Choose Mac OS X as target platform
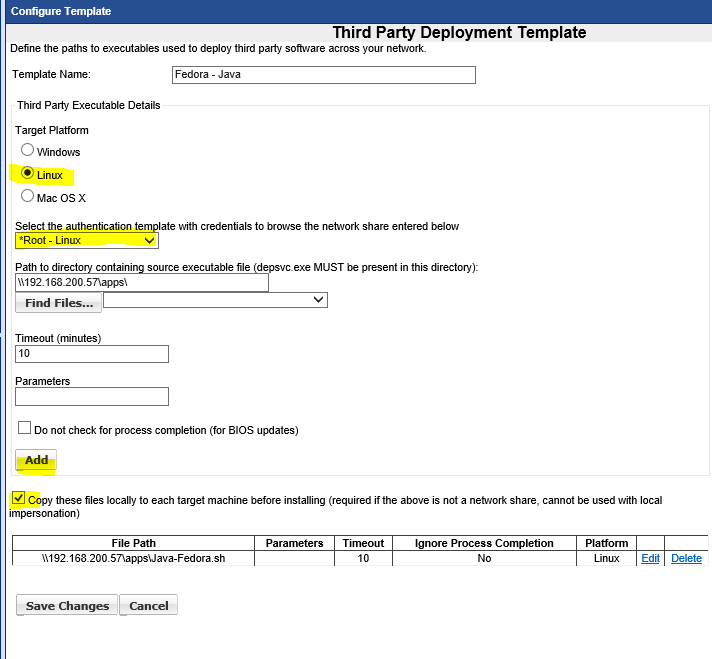The width and height of the screenshot is (712, 659). click(28, 196)
